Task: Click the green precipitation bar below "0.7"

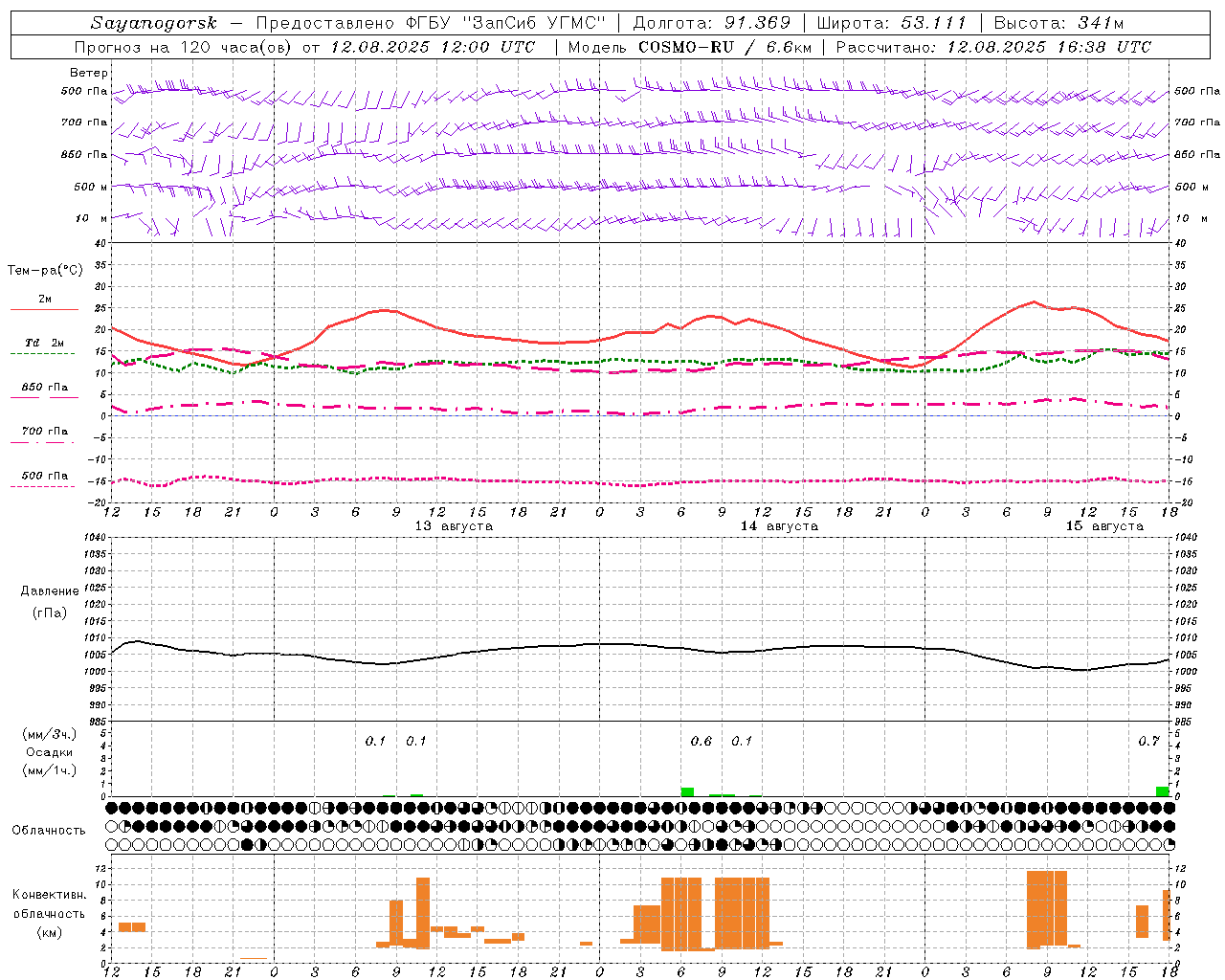Action: 1162,791
